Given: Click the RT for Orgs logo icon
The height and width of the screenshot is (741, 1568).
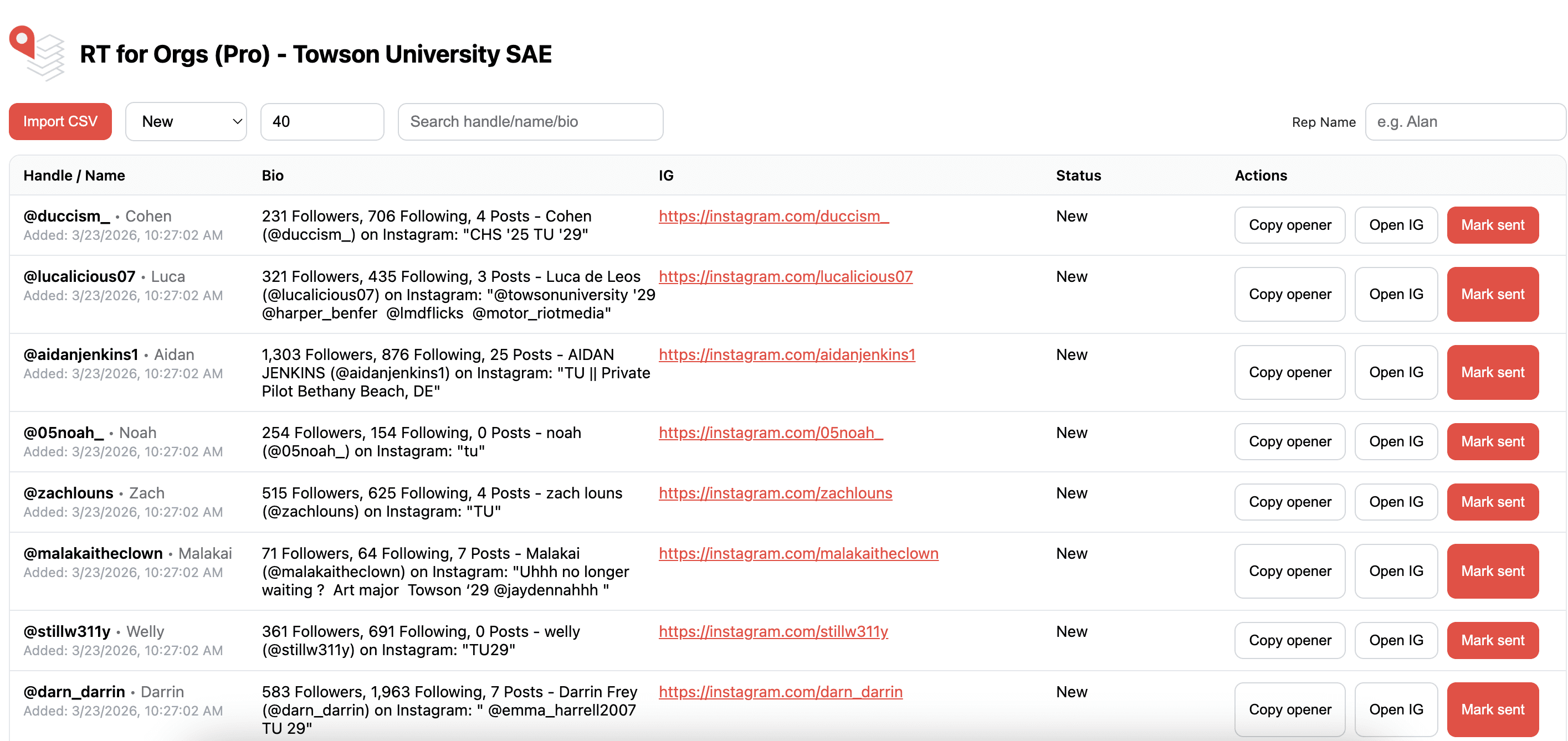Looking at the screenshot, I should pyautogui.click(x=37, y=54).
